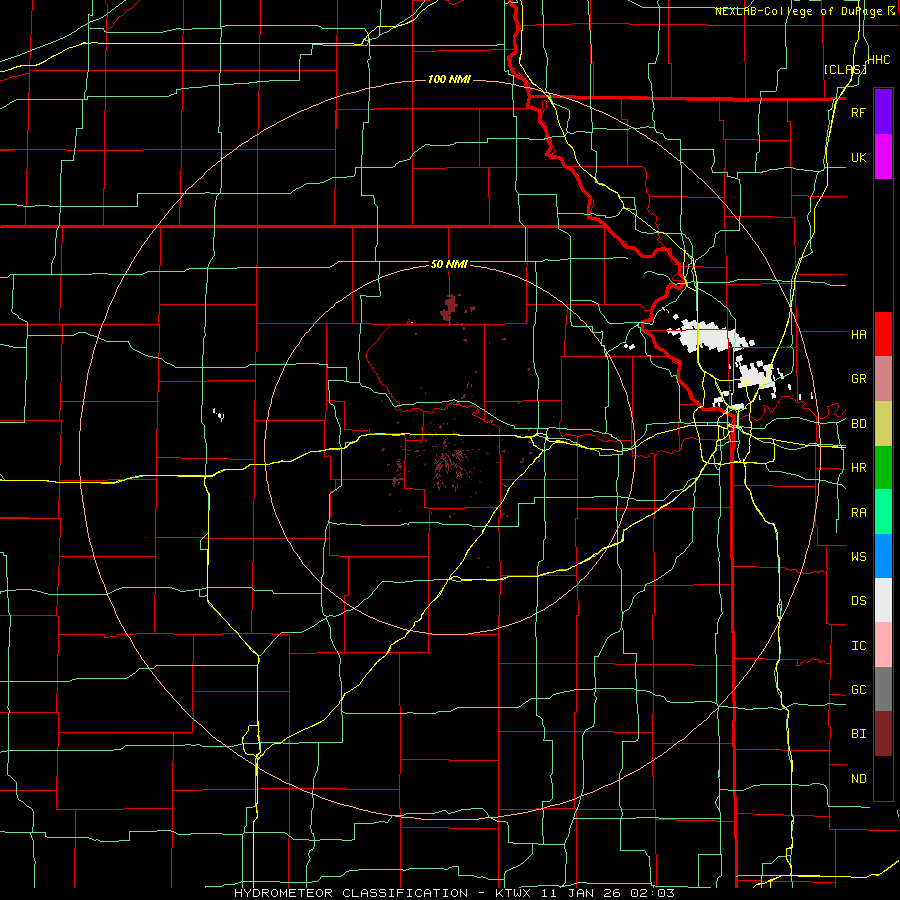Image resolution: width=900 pixels, height=900 pixels.
Task: Click the blue WS legend swatch
Action: click(883, 556)
